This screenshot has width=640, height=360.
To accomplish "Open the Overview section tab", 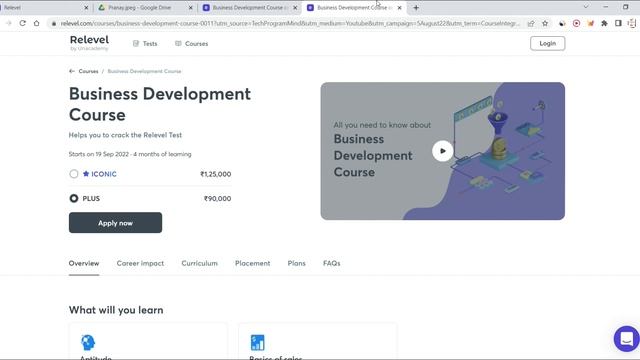I will point(84,263).
